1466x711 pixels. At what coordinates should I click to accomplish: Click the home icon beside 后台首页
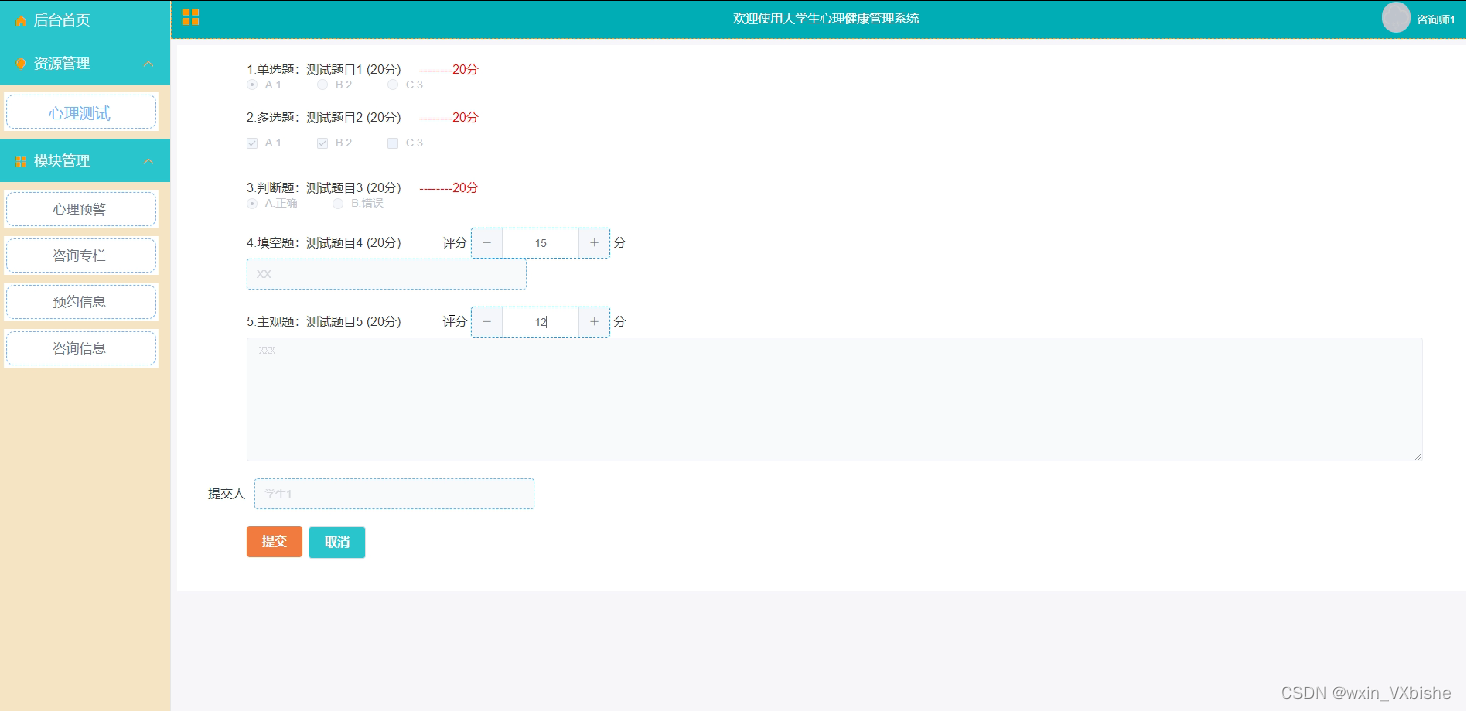click(x=21, y=20)
